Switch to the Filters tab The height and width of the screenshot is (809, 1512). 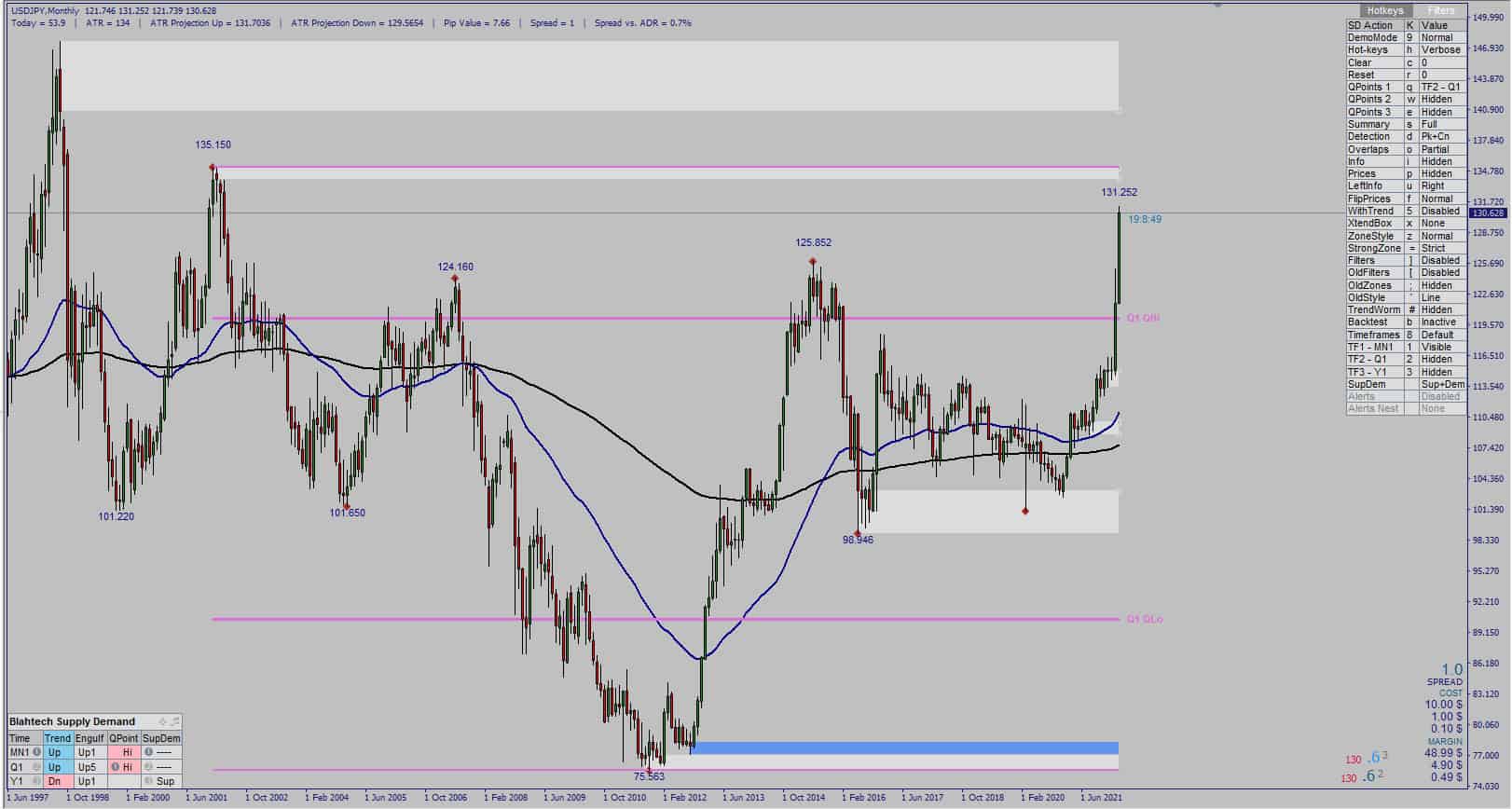coord(1440,10)
